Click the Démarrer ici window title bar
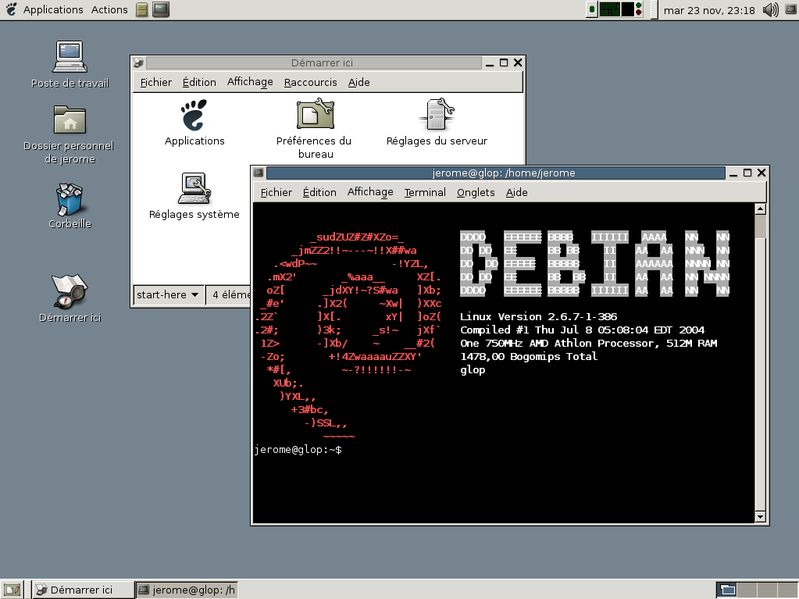This screenshot has height=599, width=799. point(314,63)
